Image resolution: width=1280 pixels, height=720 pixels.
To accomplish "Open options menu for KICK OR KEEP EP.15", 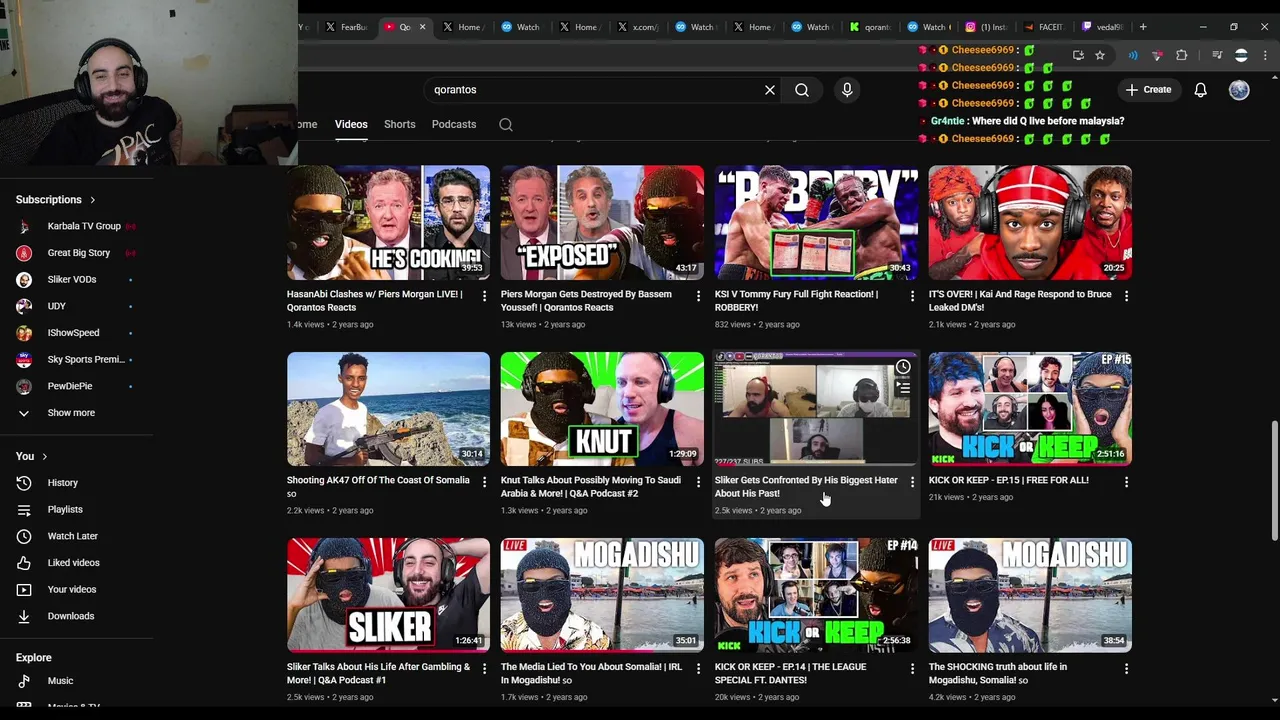I will coord(1126,482).
